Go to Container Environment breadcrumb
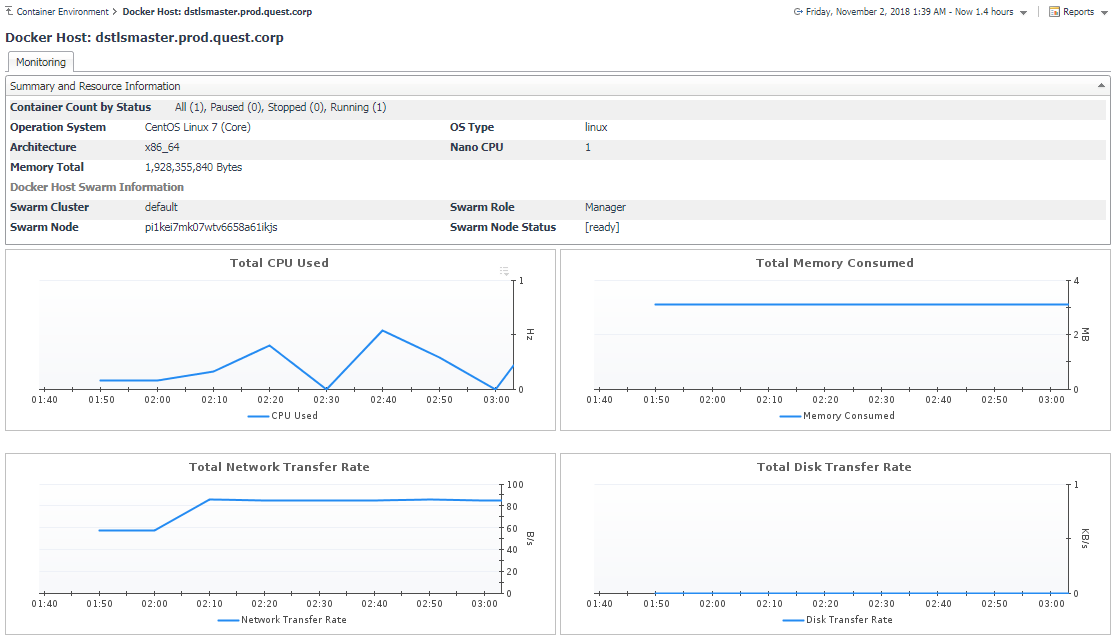Viewport: 1115px width, 639px height. [63, 11]
